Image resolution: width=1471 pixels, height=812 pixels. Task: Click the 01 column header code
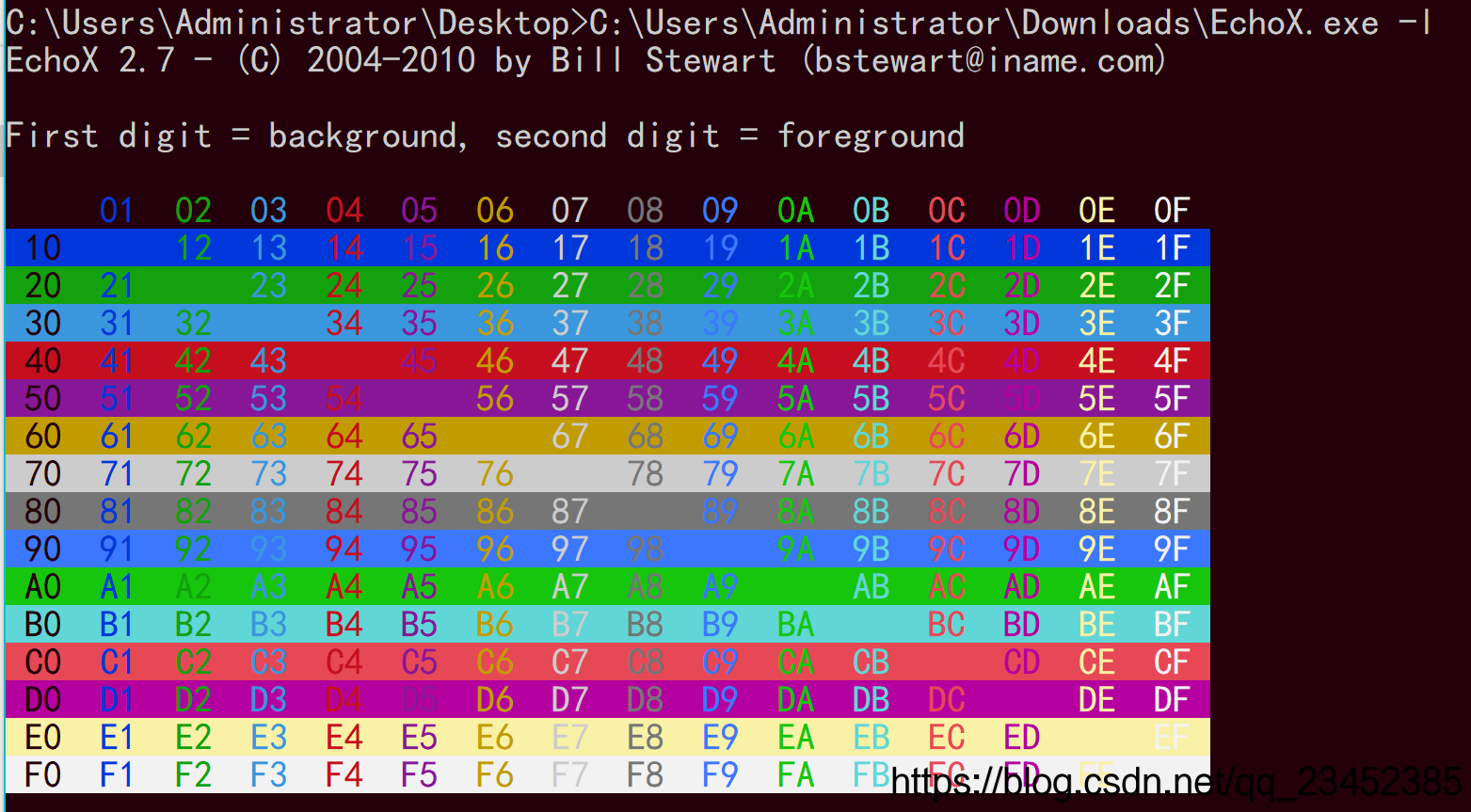click(x=117, y=210)
